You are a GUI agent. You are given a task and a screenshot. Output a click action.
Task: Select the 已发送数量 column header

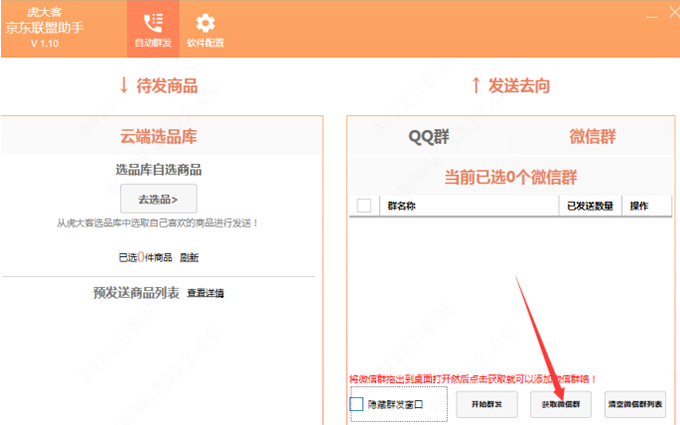(x=590, y=206)
